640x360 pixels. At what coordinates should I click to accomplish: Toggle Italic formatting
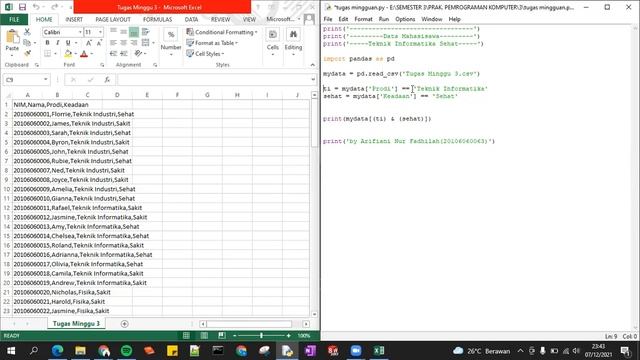[x=58, y=42]
